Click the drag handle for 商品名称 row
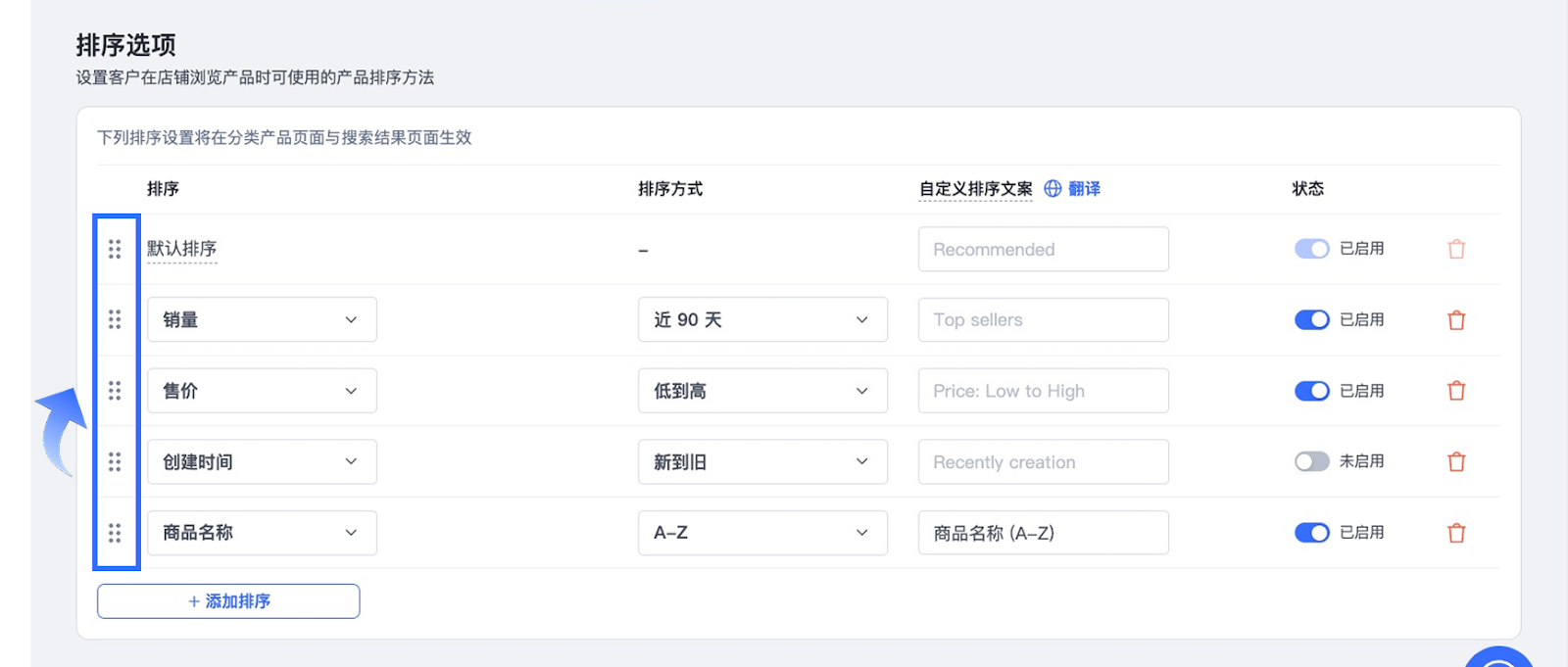The width and height of the screenshot is (1568, 667). coord(115,533)
